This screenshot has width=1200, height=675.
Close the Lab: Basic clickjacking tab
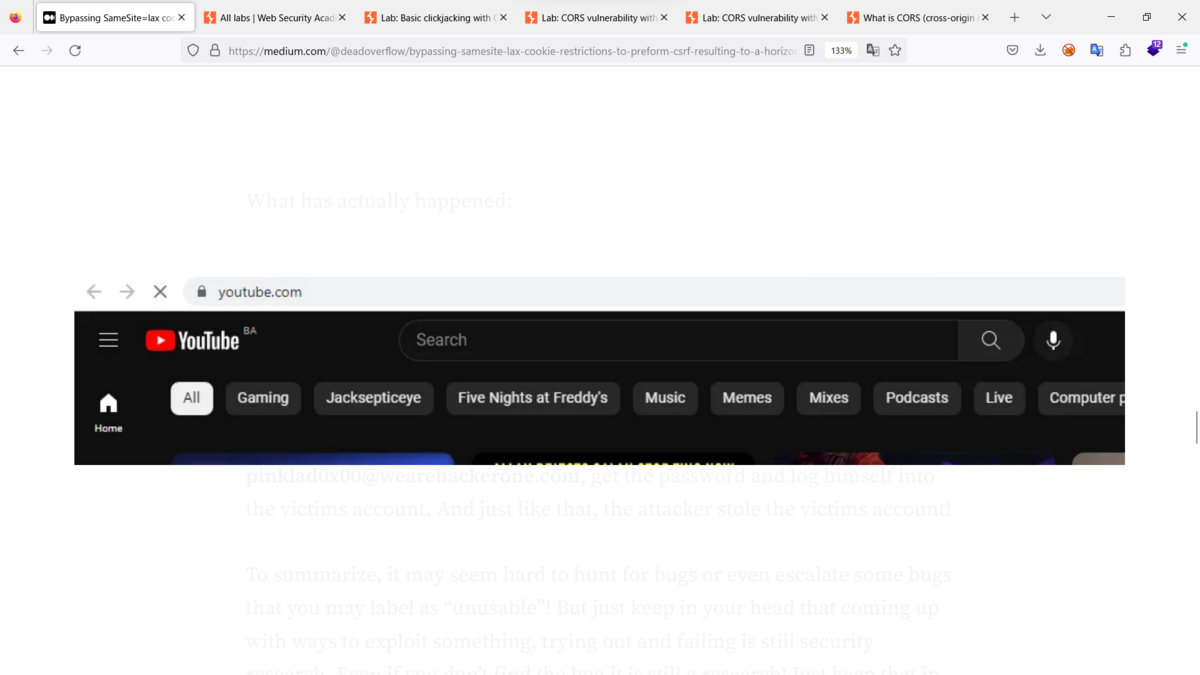pyautogui.click(x=503, y=17)
